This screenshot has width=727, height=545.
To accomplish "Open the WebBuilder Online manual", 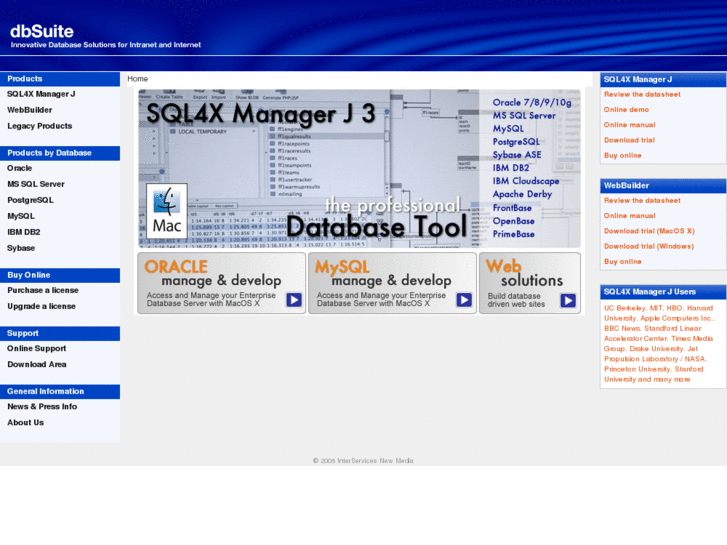I will pyautogui.click(x=630, y=216).
